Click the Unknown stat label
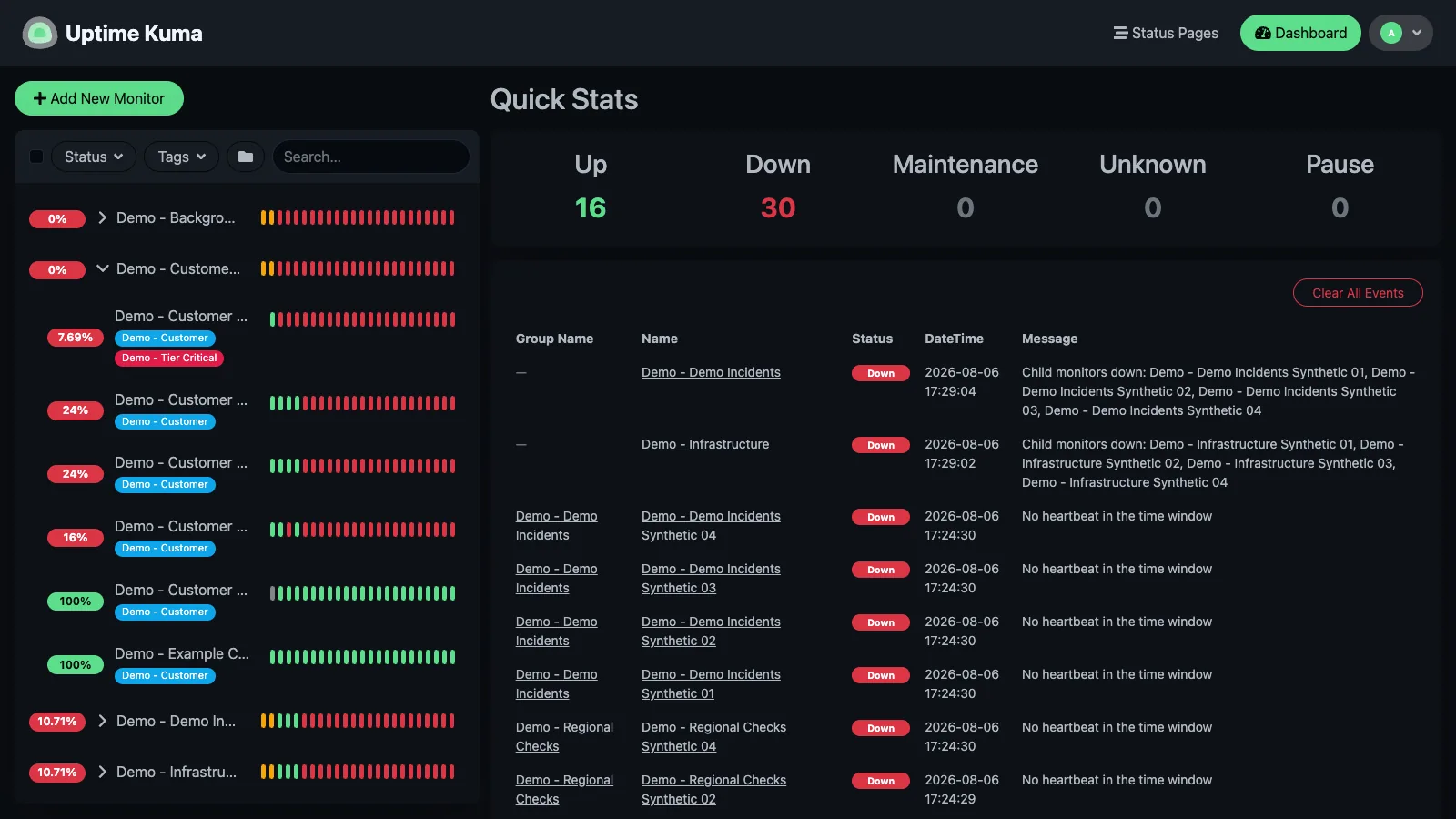 pyautogui.click(x=1153, y=164)
